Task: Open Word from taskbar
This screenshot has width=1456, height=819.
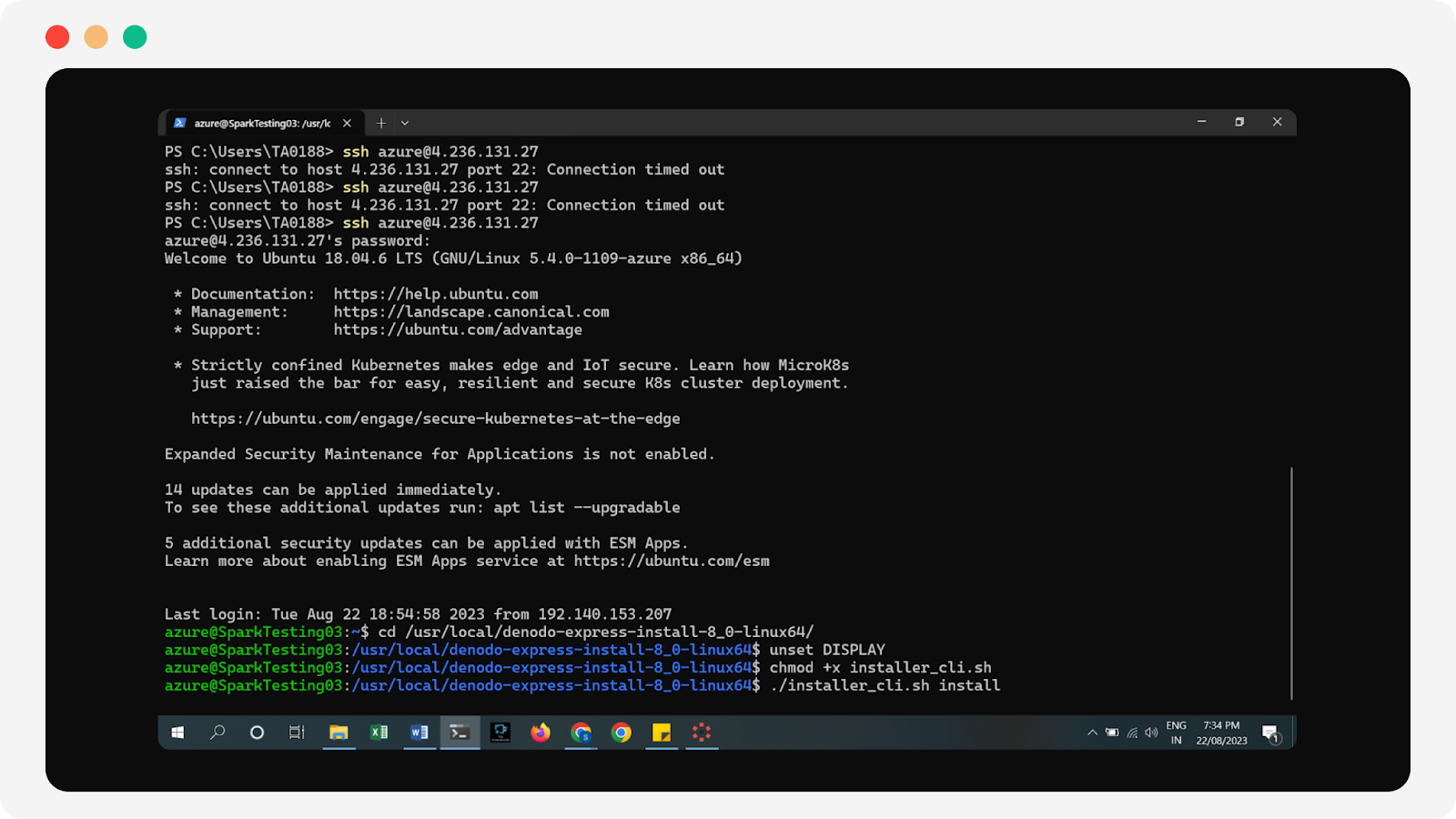Action: (420, 733)
